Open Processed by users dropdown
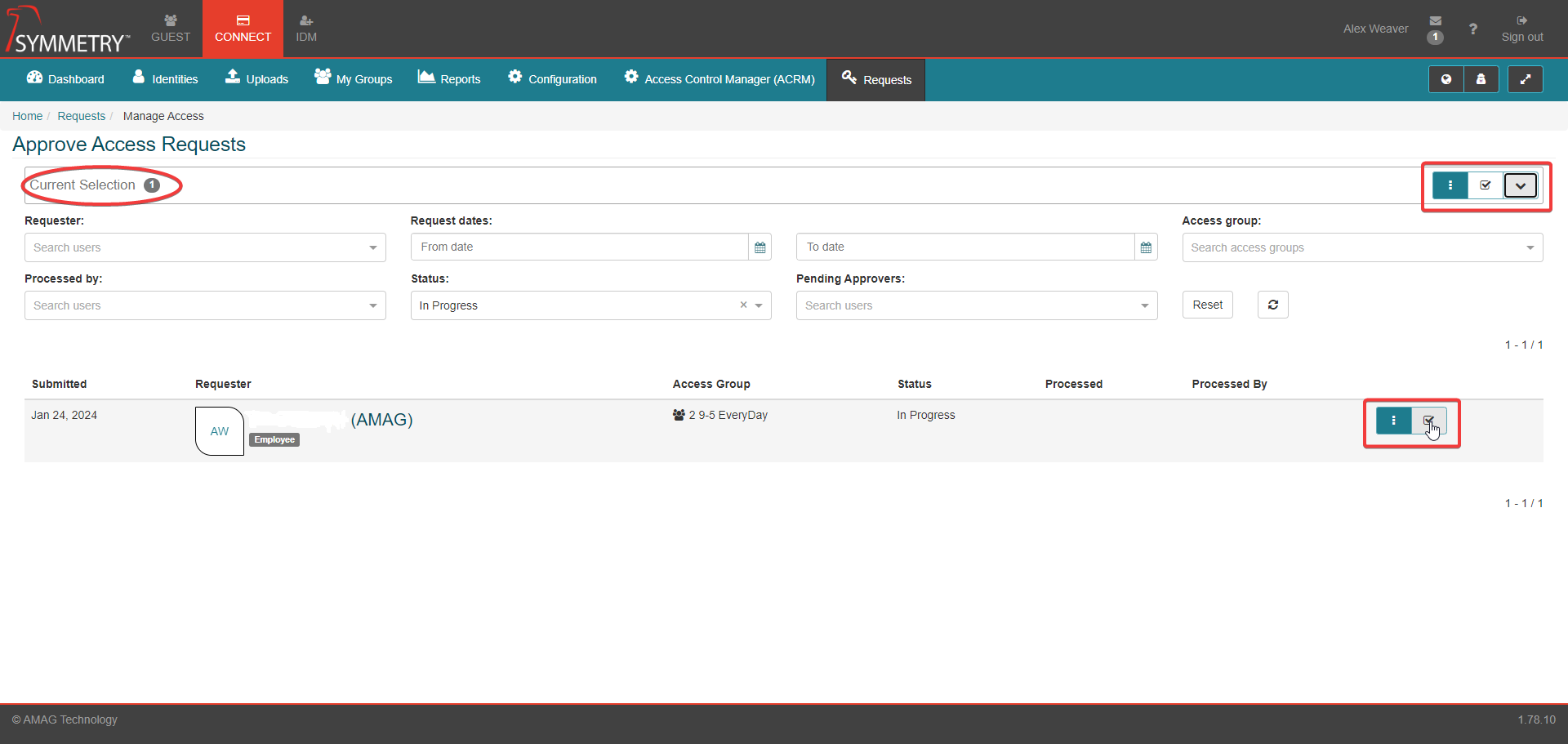The image size is (1568, 744). pyautogui.click(x=205, y=305)
